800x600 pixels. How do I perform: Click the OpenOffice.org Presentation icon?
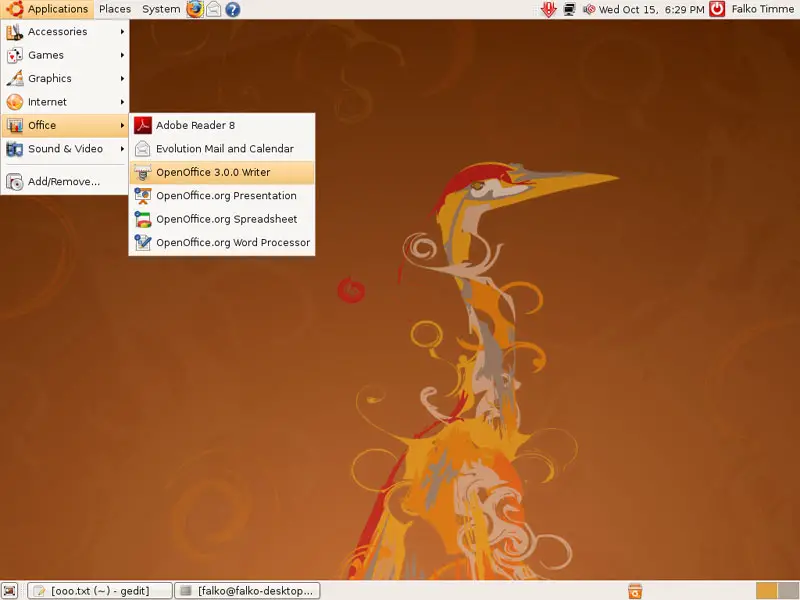coord(143,196)
